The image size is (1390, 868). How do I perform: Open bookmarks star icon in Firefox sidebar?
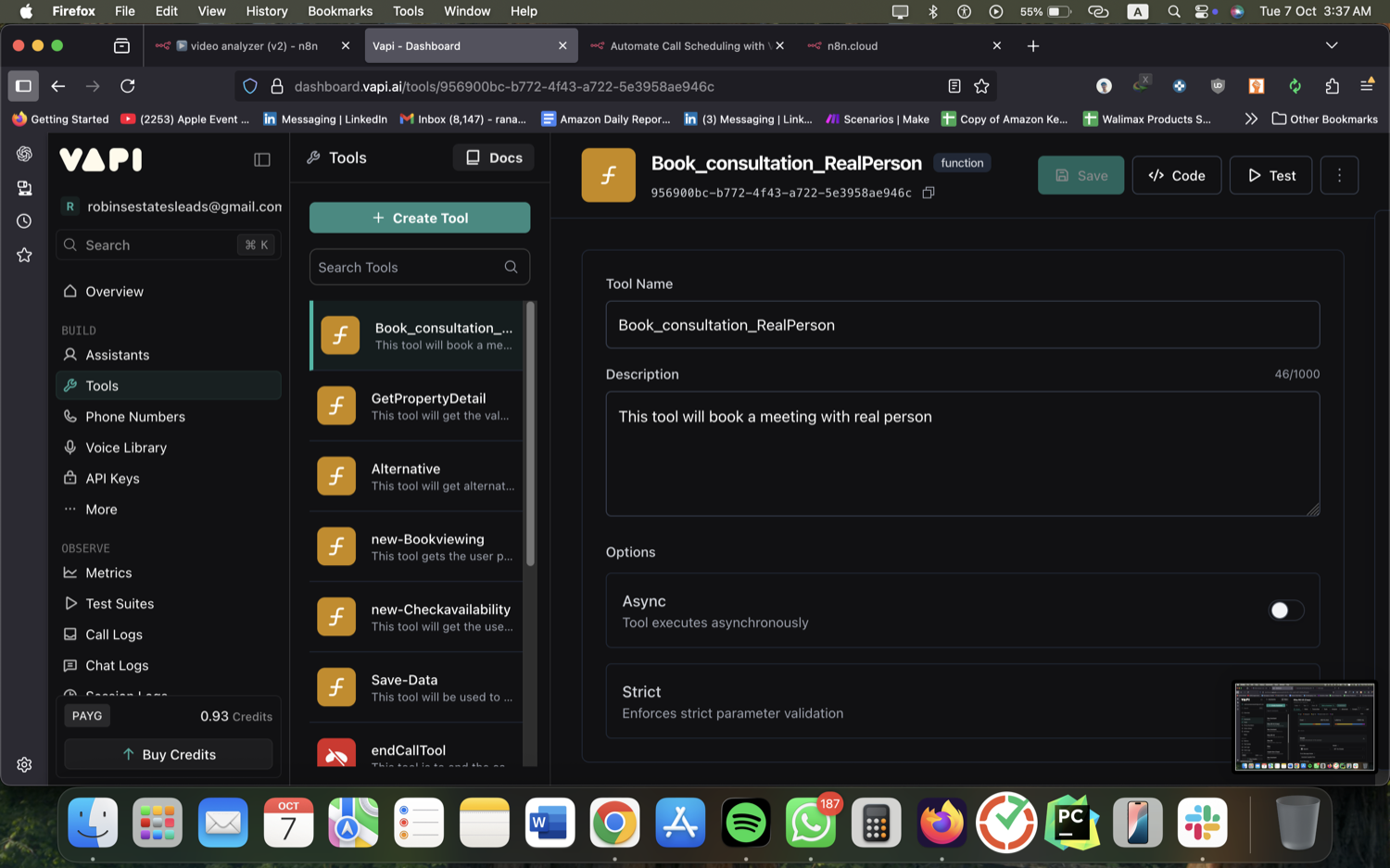(x=24, y=255)
